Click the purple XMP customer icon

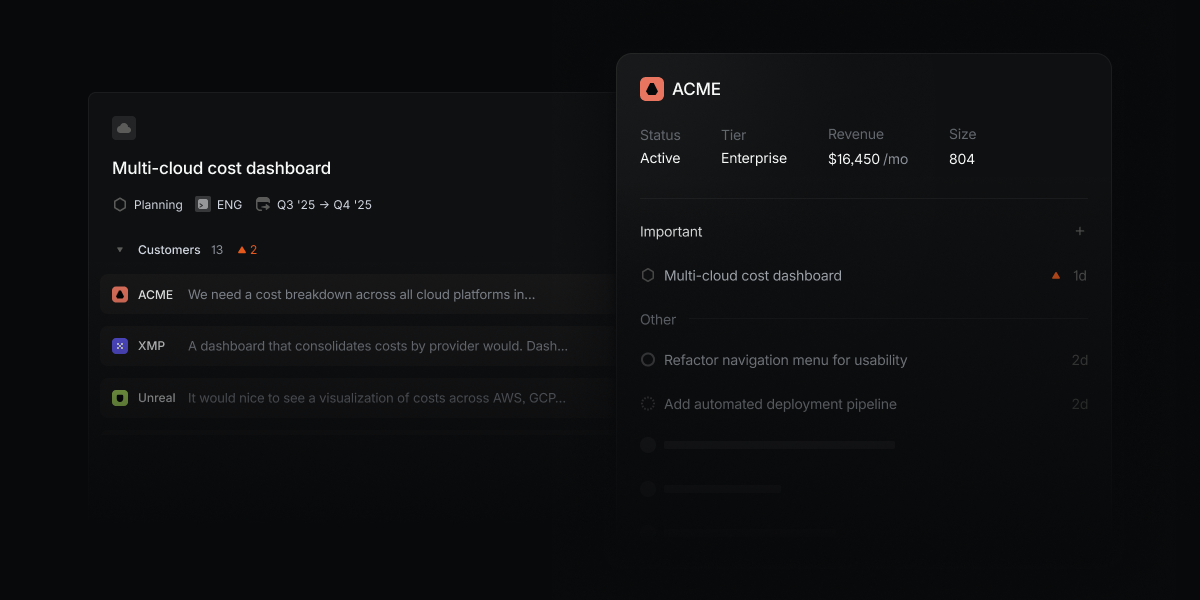tap(119, 346)
